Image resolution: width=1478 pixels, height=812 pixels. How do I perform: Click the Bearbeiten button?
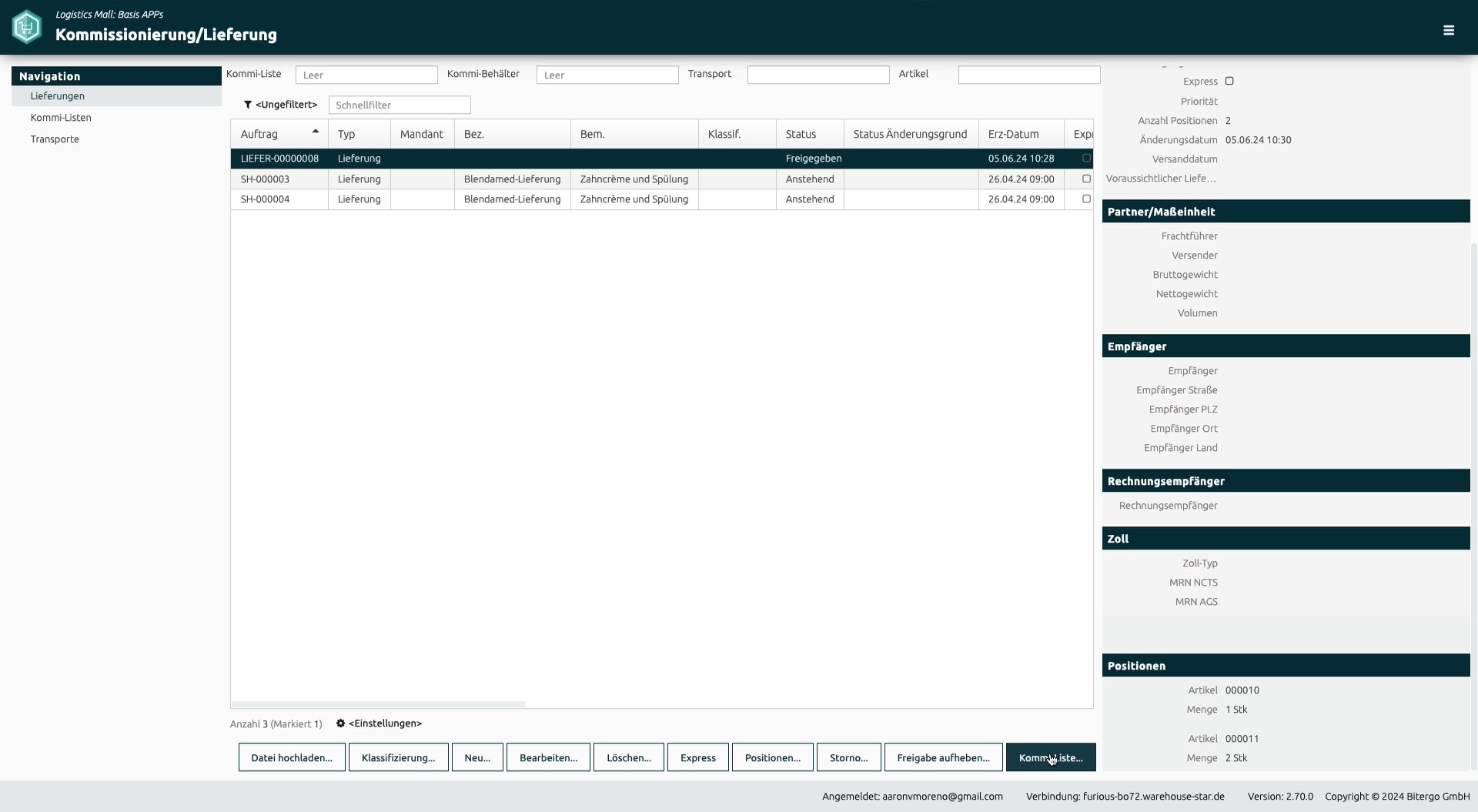tap(548, 757)
